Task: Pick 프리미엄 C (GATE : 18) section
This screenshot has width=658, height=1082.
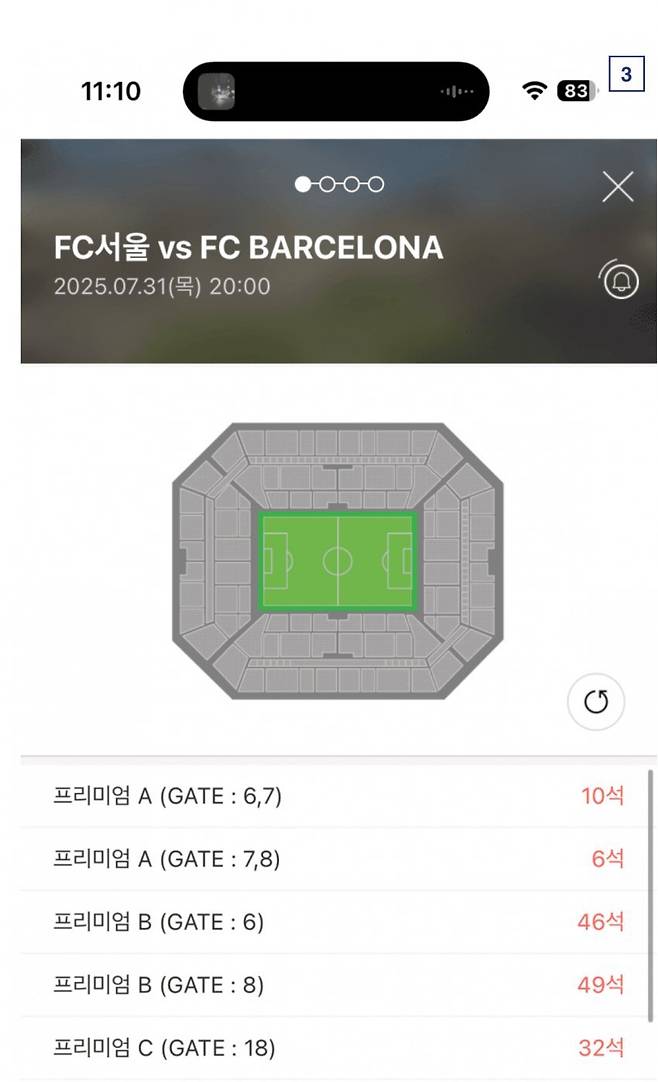Action: (164, 1048)
